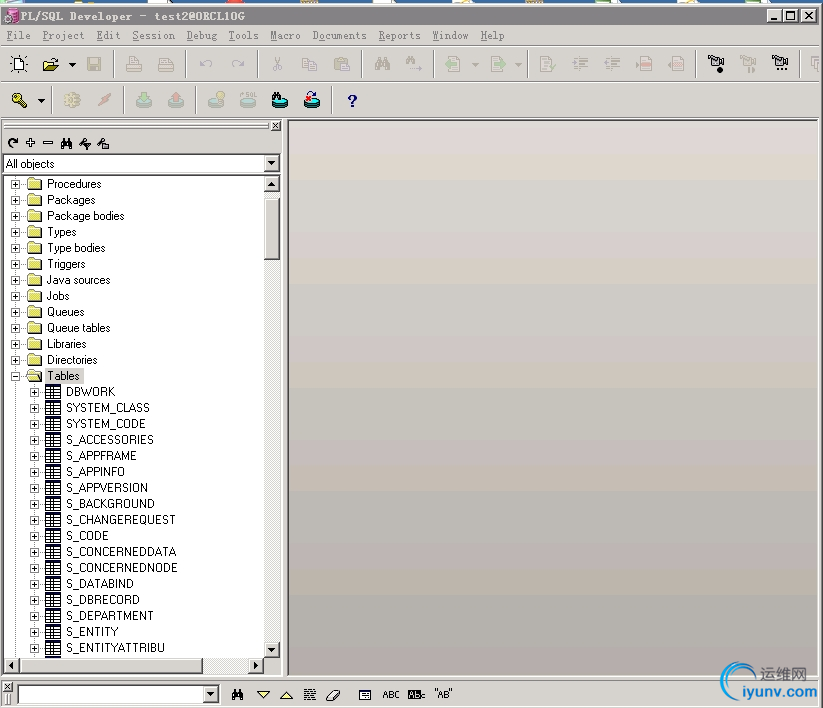Viewport: 823px width, 708px height.
Task: Expand the DBWORK table node
Action: pyautogui.click(x=34, y=393)
